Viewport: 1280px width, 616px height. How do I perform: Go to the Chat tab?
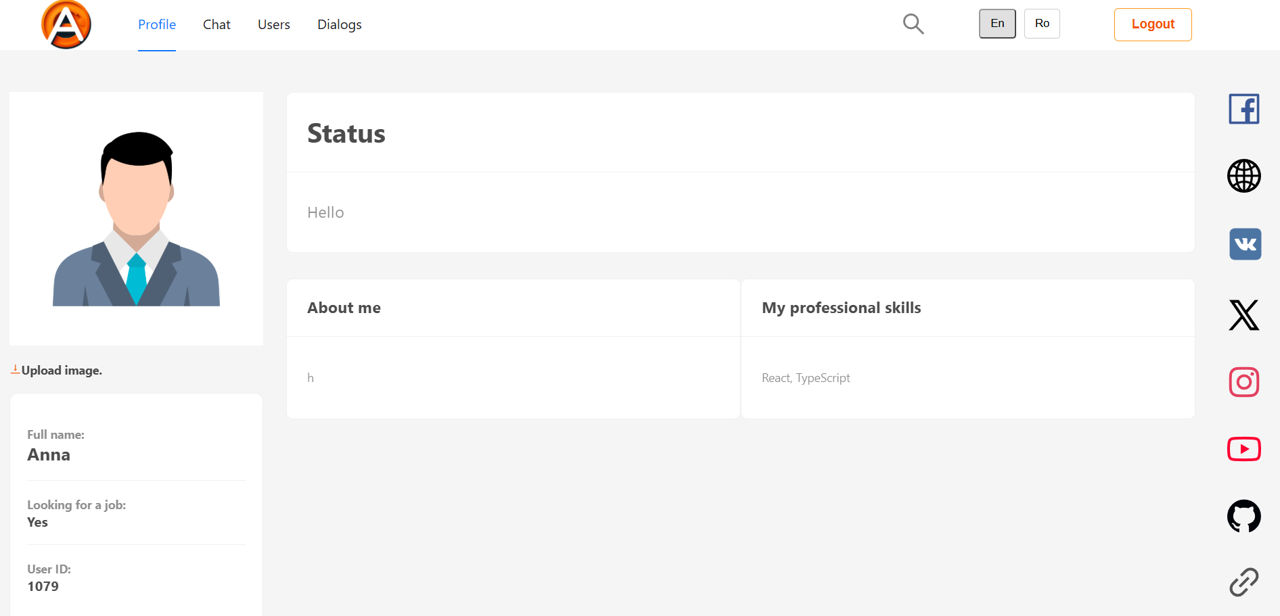[216, 25]
